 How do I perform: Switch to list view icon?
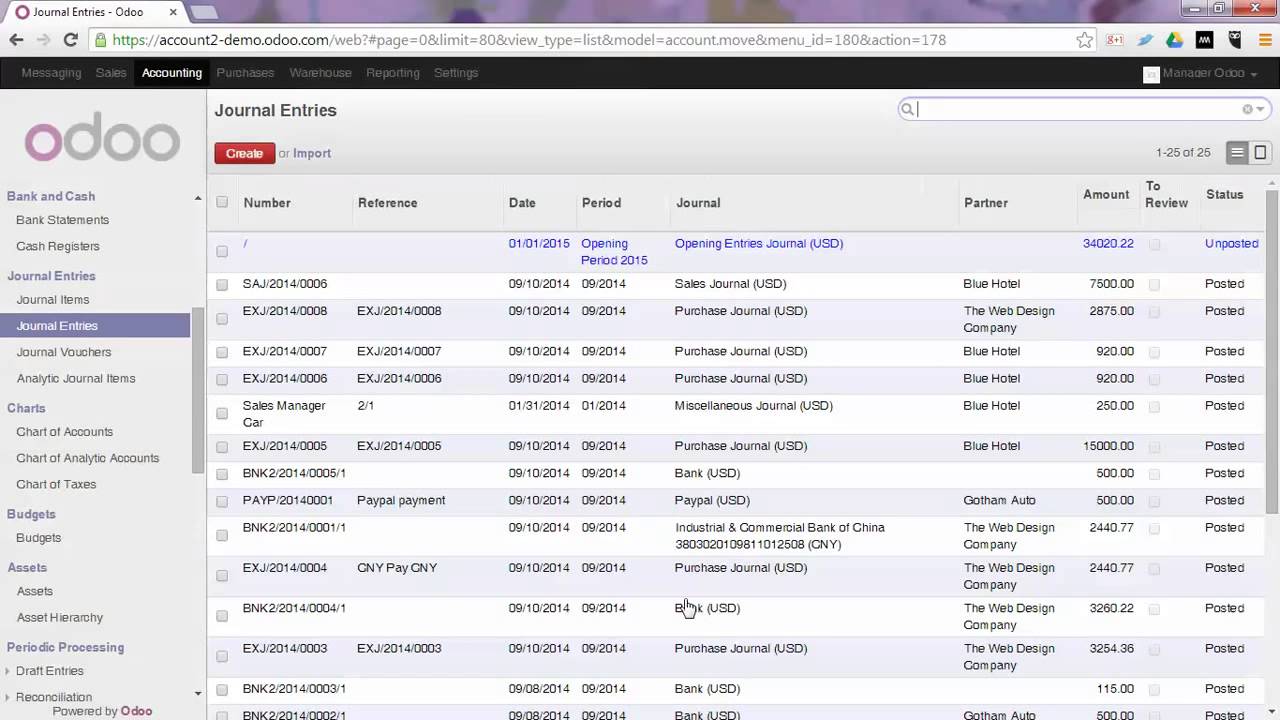click(1238, 153)
